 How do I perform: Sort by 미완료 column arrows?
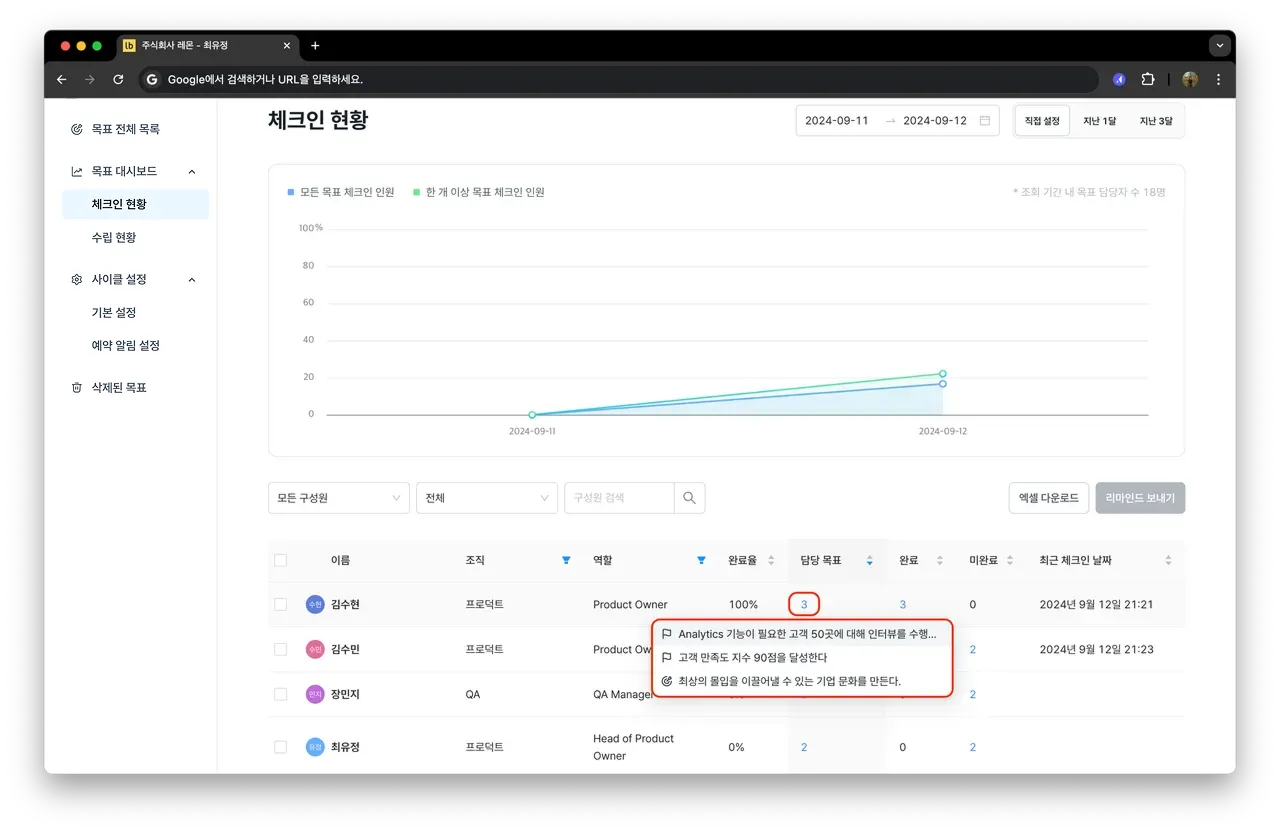pyautogui.click(x=1010, y=561)
